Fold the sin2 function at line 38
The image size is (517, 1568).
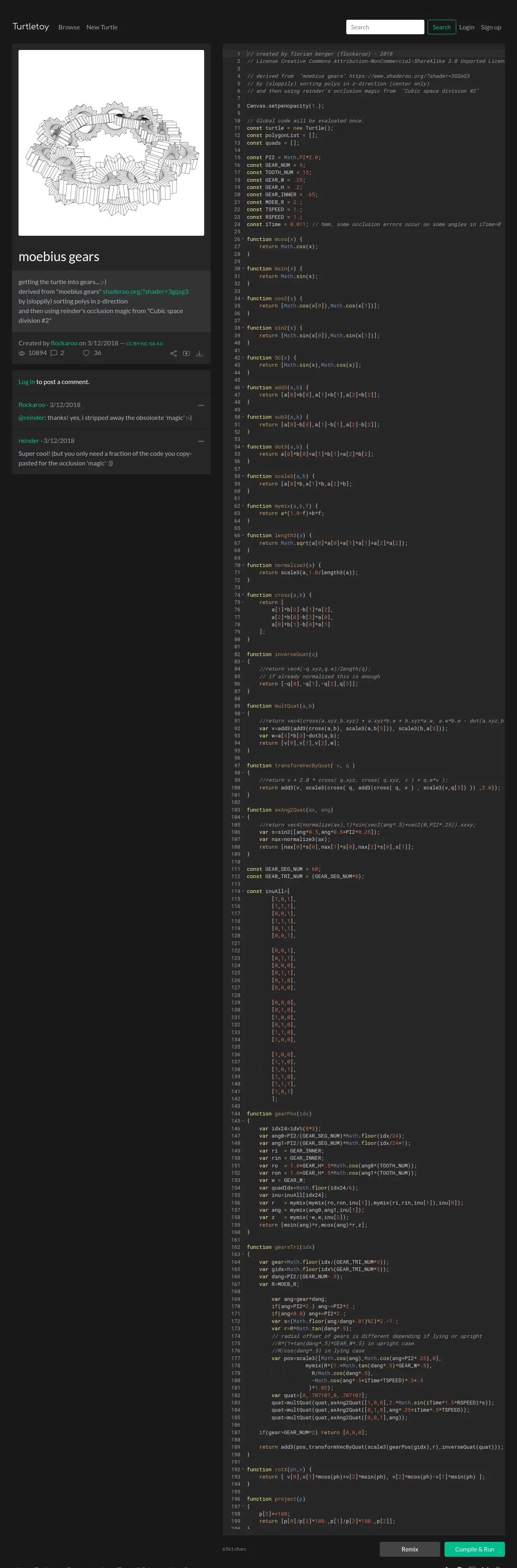coord(243,328)
